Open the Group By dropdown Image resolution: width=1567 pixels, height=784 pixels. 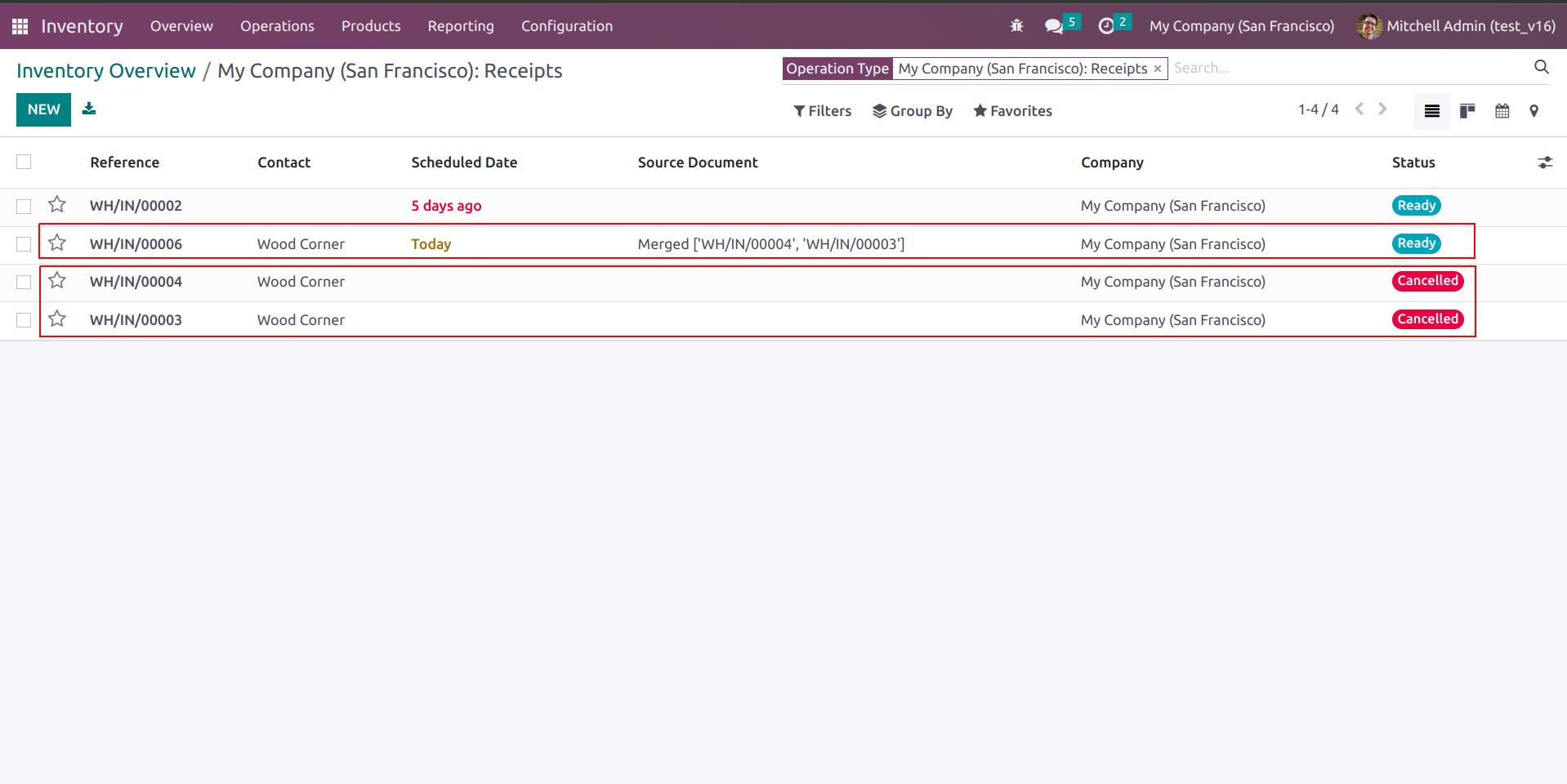(x=912, y=111)
